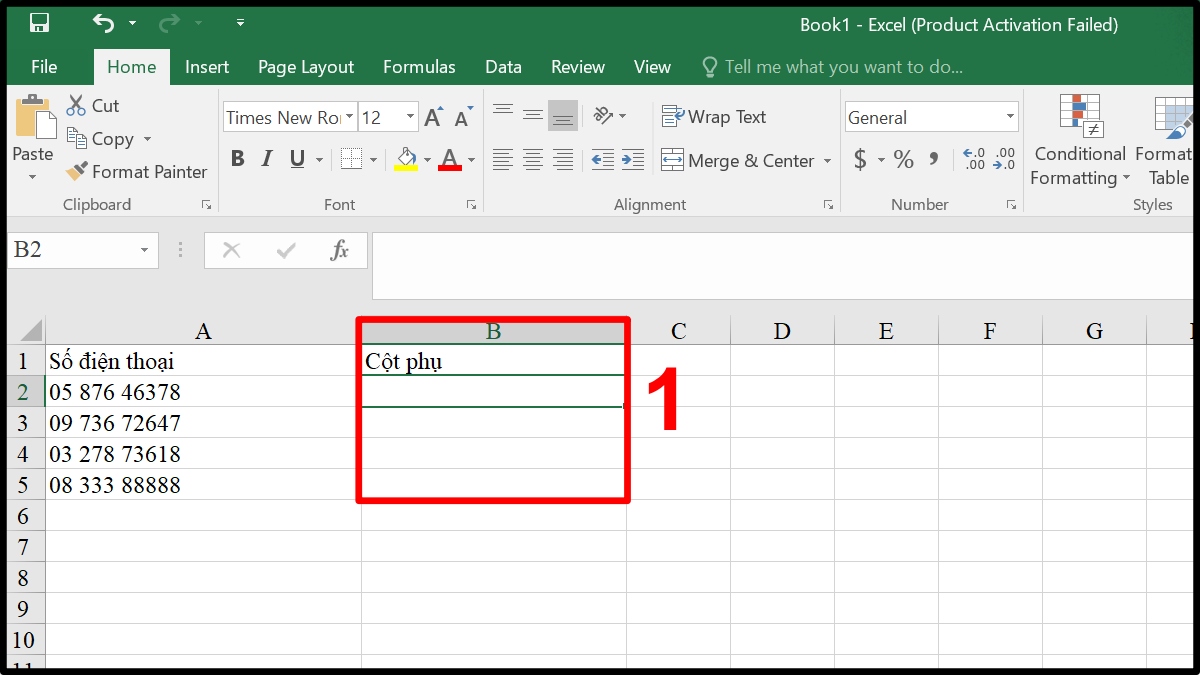Viewport: 1200px width, 675px height.
Task: Open the Review tab
Action: [x=577, y=66]
